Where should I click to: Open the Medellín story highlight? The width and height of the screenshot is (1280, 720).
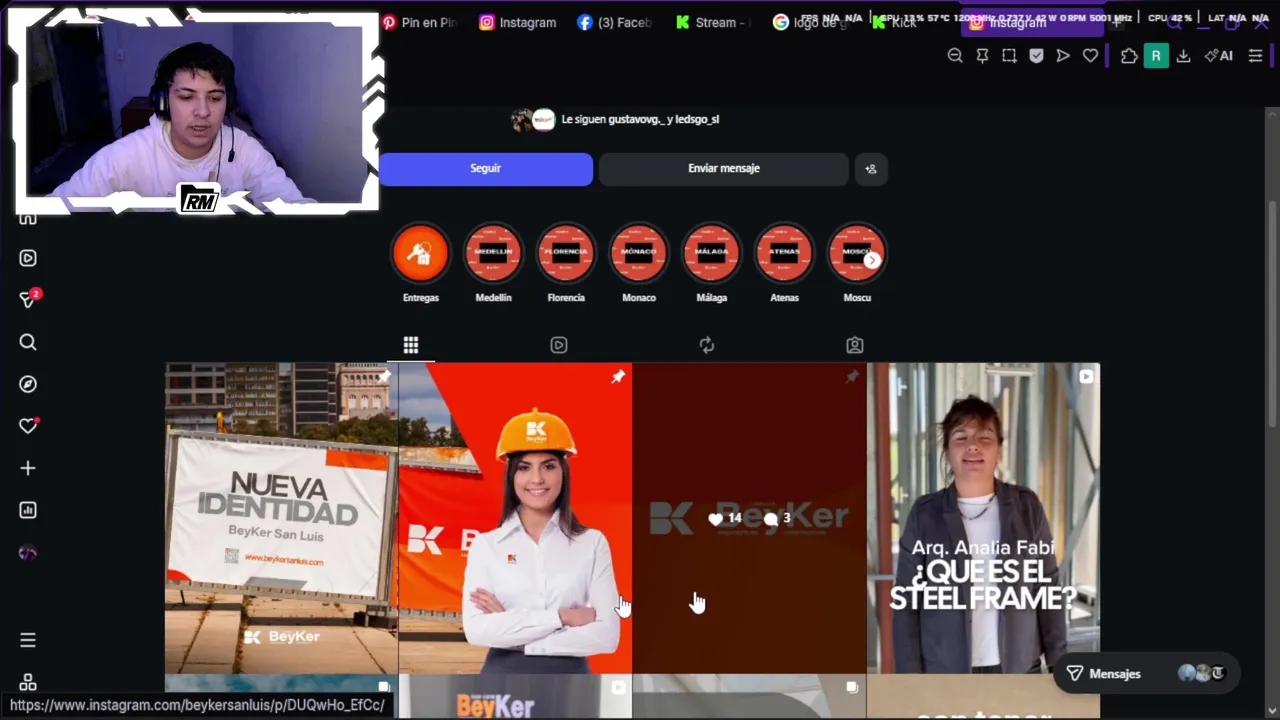(x=493, y=254)
